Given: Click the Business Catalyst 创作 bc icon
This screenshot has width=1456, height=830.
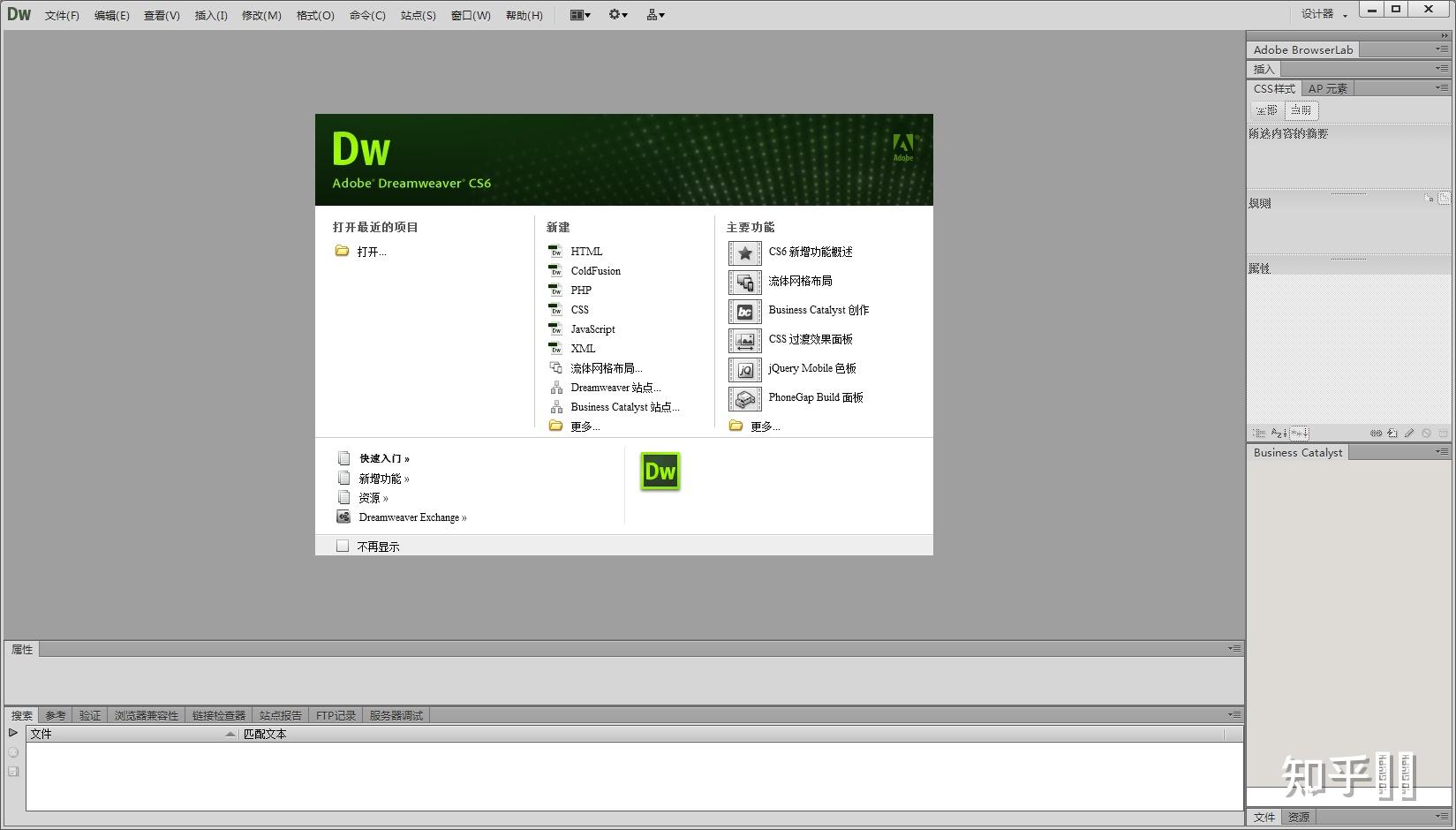Looking at the screenshot, I should click(x=745, y=312).
